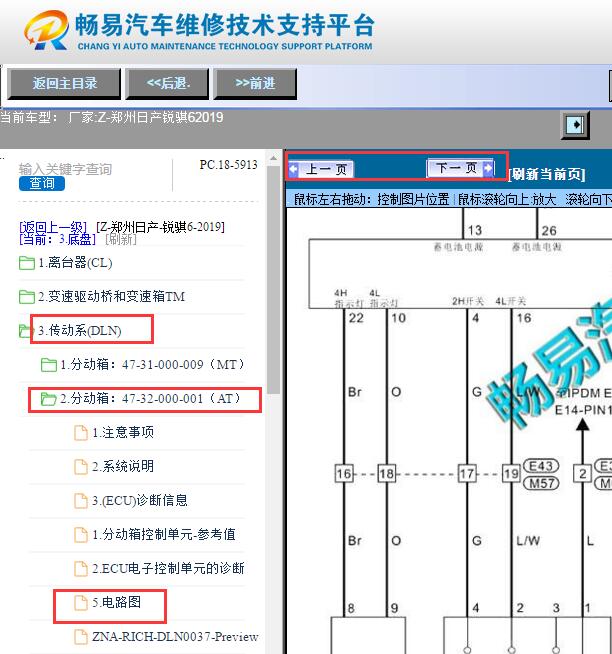The width and height of the screenshot is (612, 654).
Task: Open 1.分动箱控制单元-参考值 document
Action: tap(164, 534)
